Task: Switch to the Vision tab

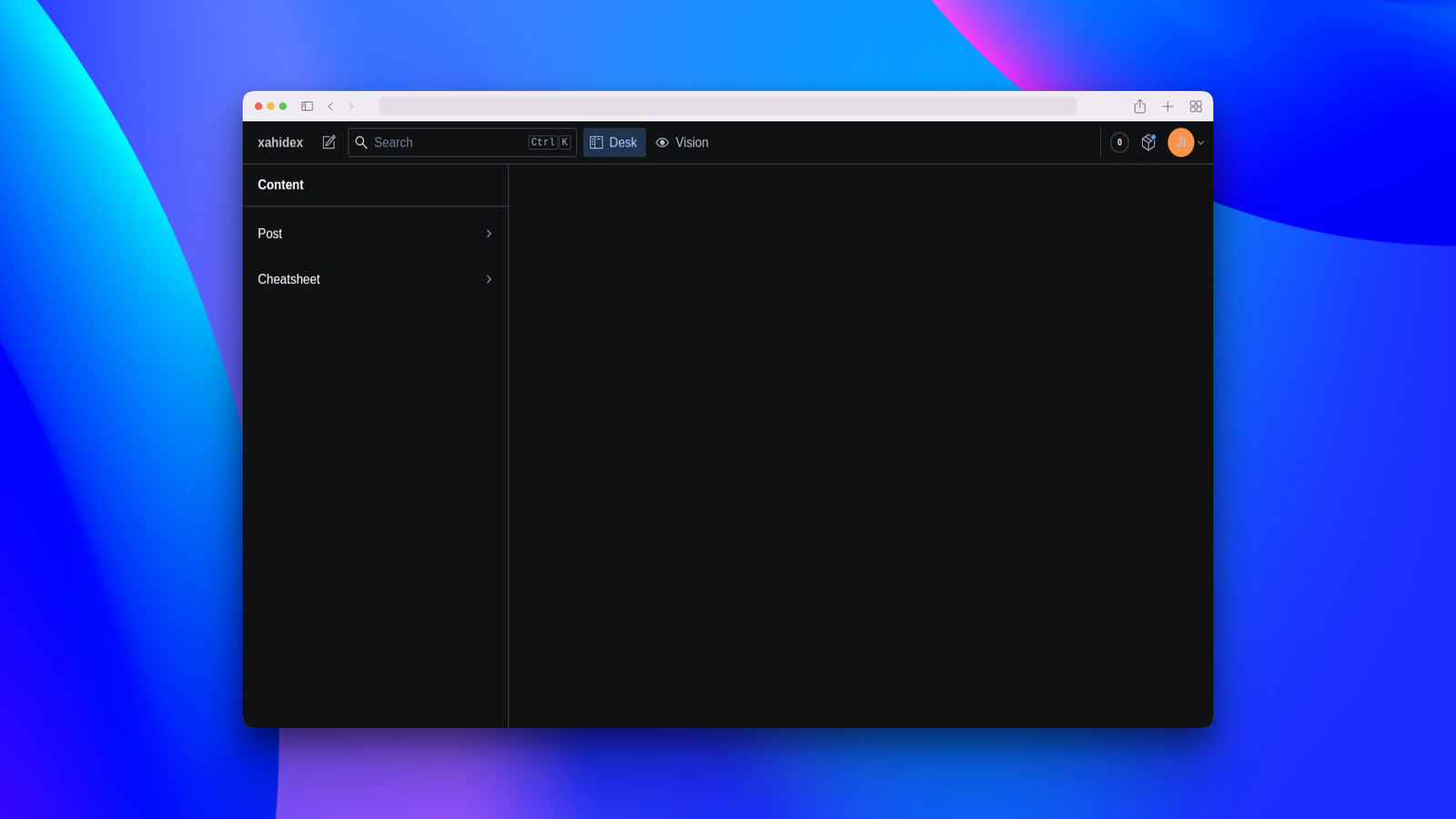Action: click(x=682, y=142)
